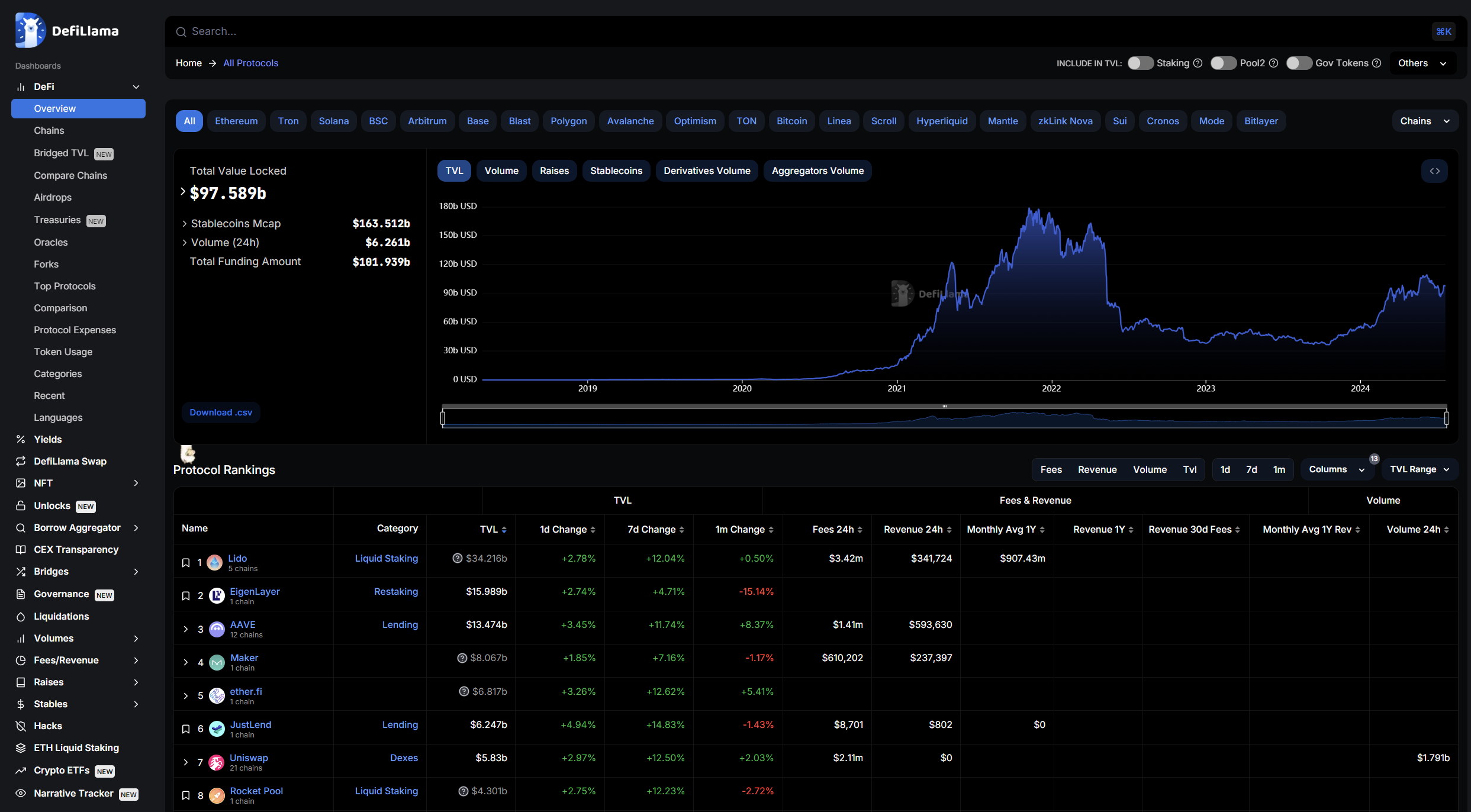
Task: Download the .csv file
Action: point(221,413)
